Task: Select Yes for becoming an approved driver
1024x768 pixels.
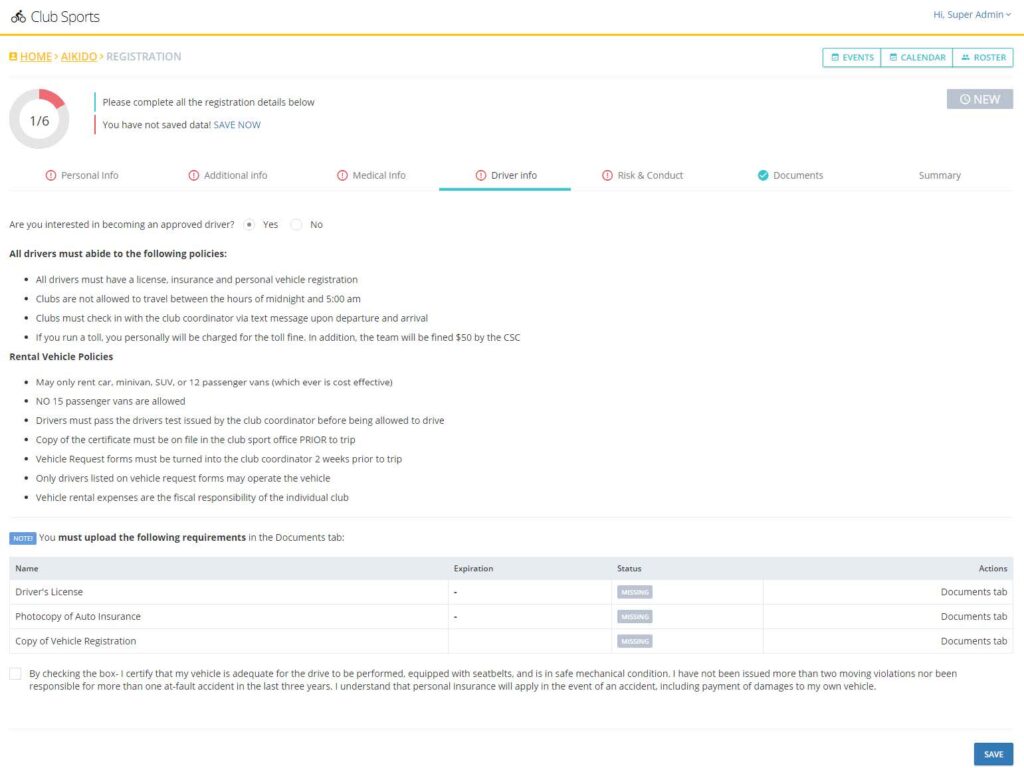Action: (x=248, y=224)
